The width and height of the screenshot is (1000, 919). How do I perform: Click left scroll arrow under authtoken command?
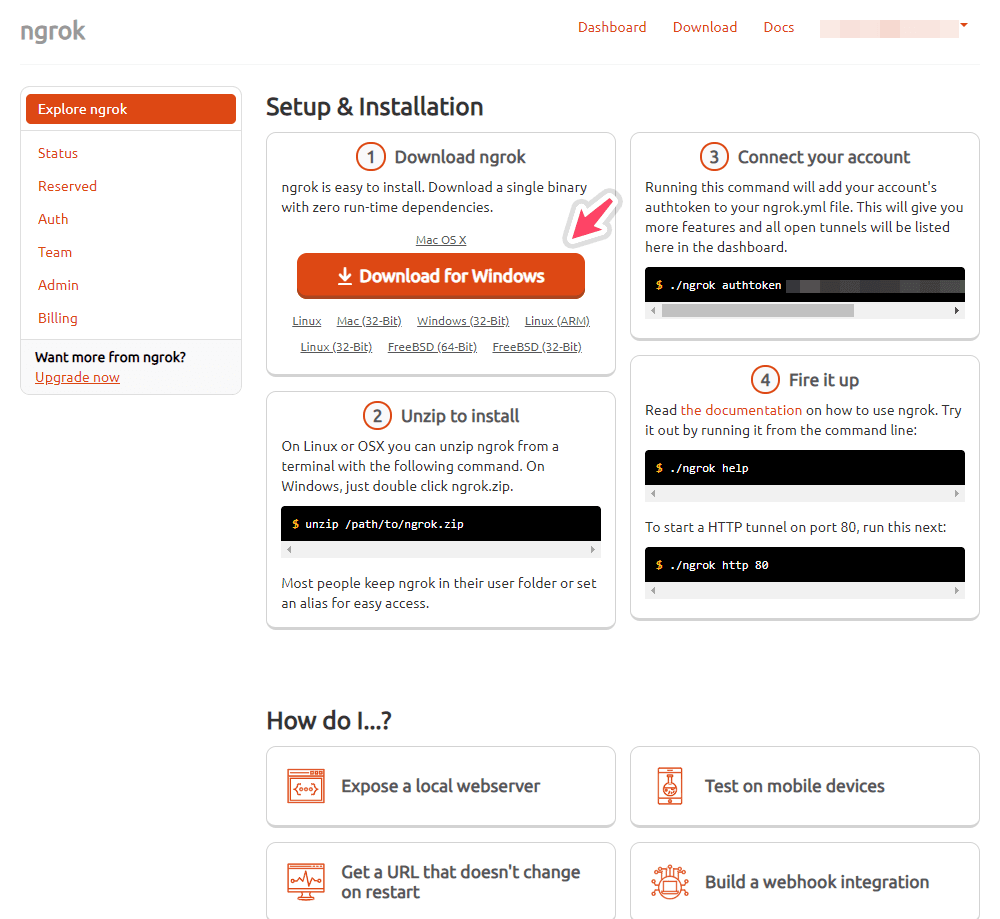[652, 311]
